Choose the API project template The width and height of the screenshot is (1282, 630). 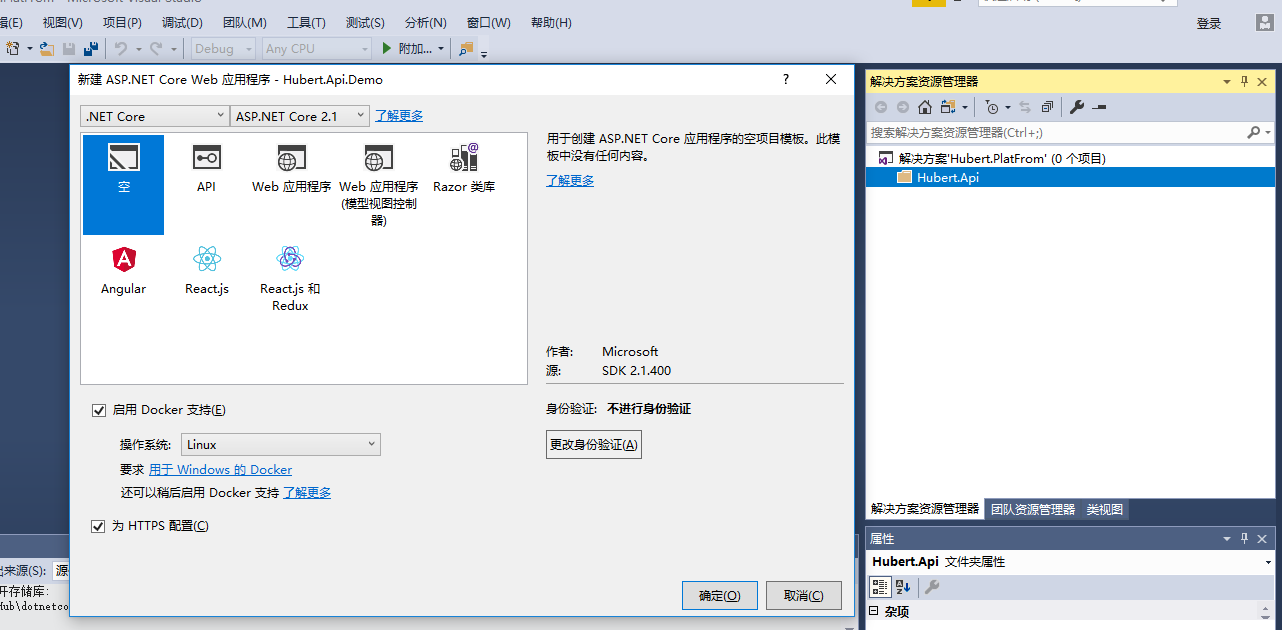coord(206,168)
